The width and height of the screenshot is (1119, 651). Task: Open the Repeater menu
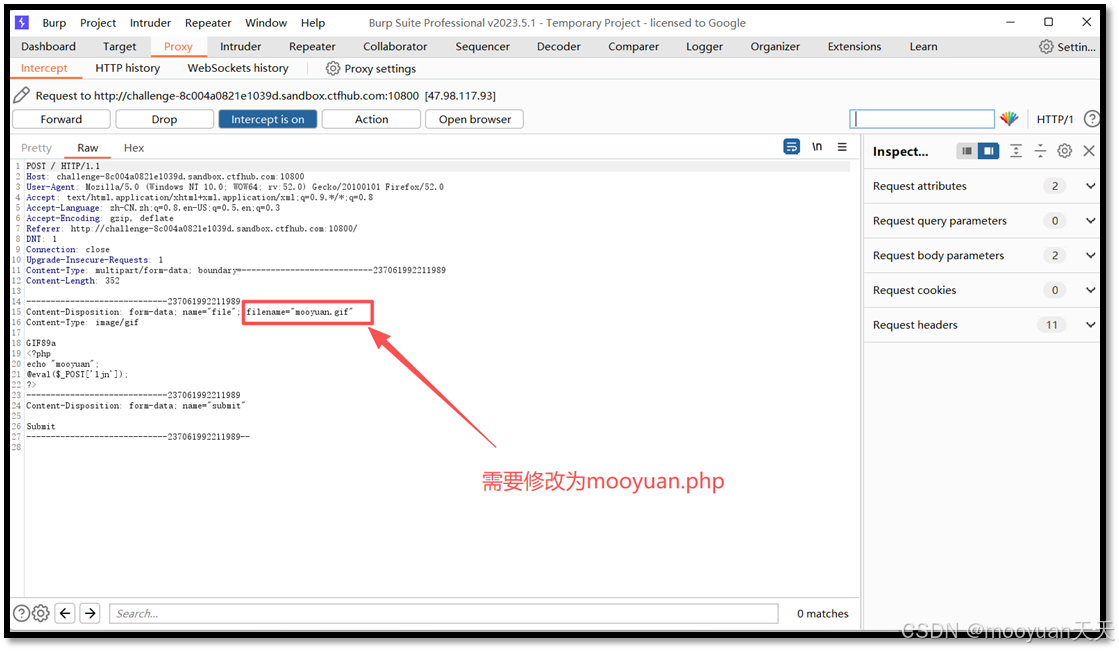(208, 23)
